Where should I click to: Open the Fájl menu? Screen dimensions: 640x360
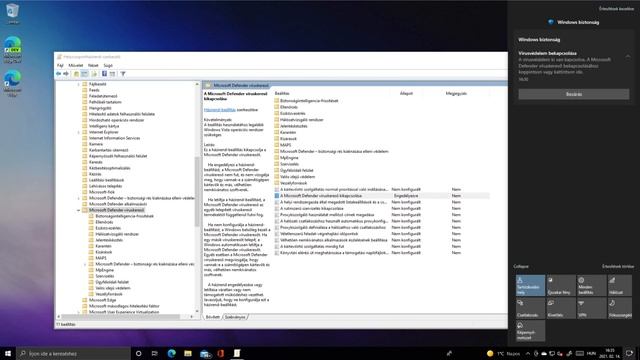click(60, 65)
